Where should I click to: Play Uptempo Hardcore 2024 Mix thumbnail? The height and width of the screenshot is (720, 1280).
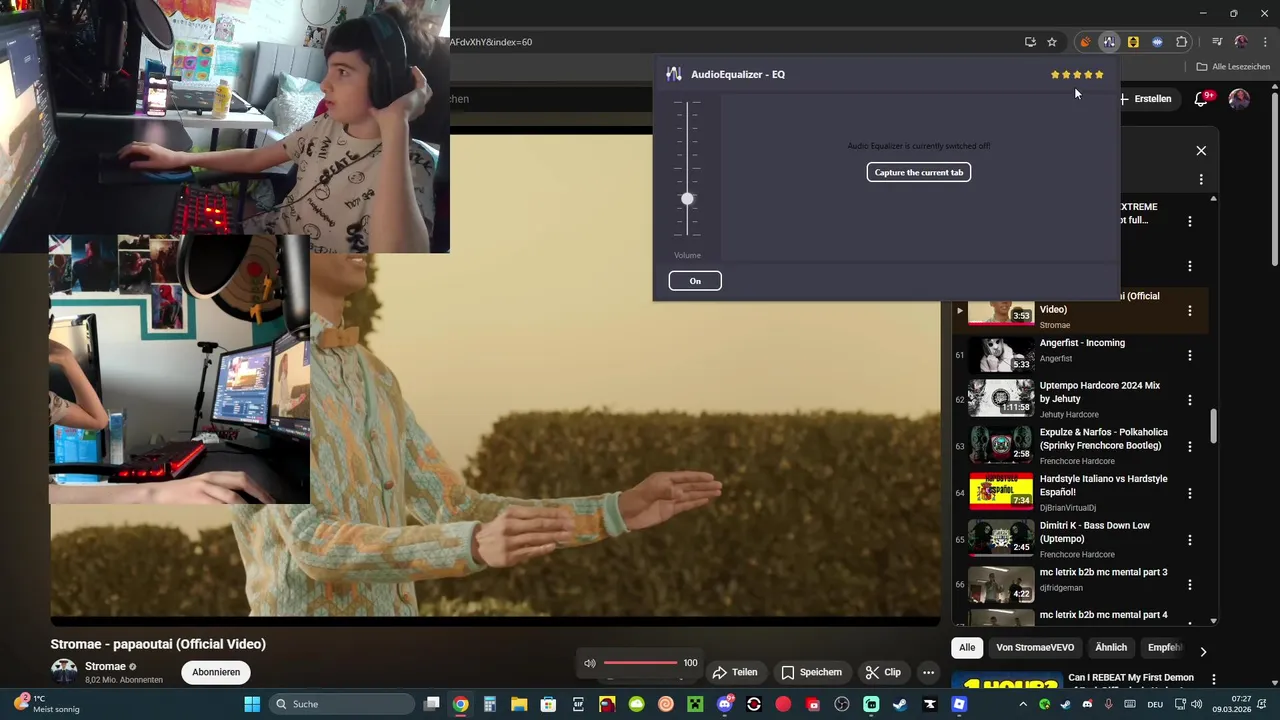(1001, 398)
